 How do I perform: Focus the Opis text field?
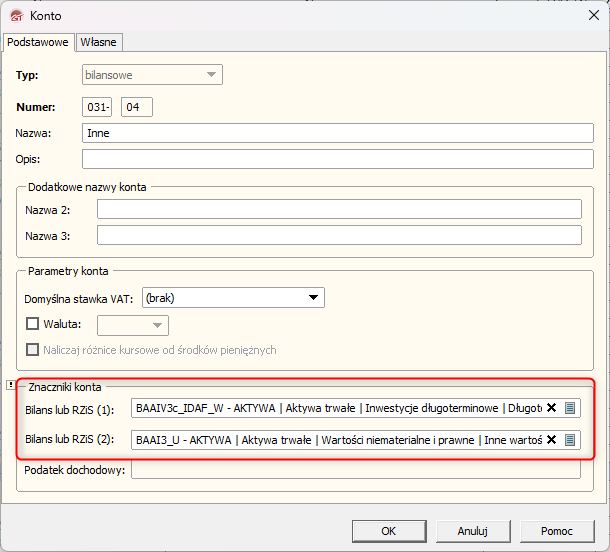331,159
